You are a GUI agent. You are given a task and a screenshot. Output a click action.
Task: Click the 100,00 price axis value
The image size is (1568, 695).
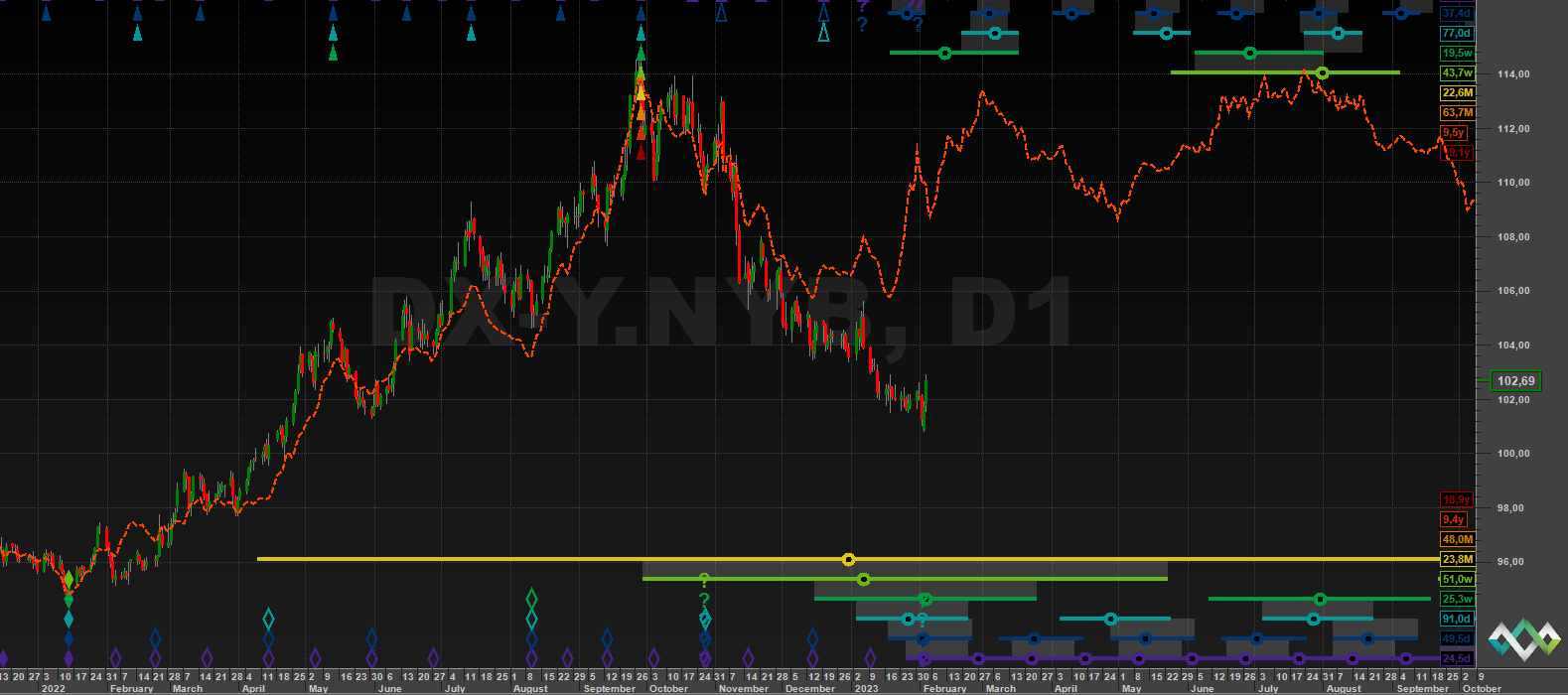pos(1511,454)
